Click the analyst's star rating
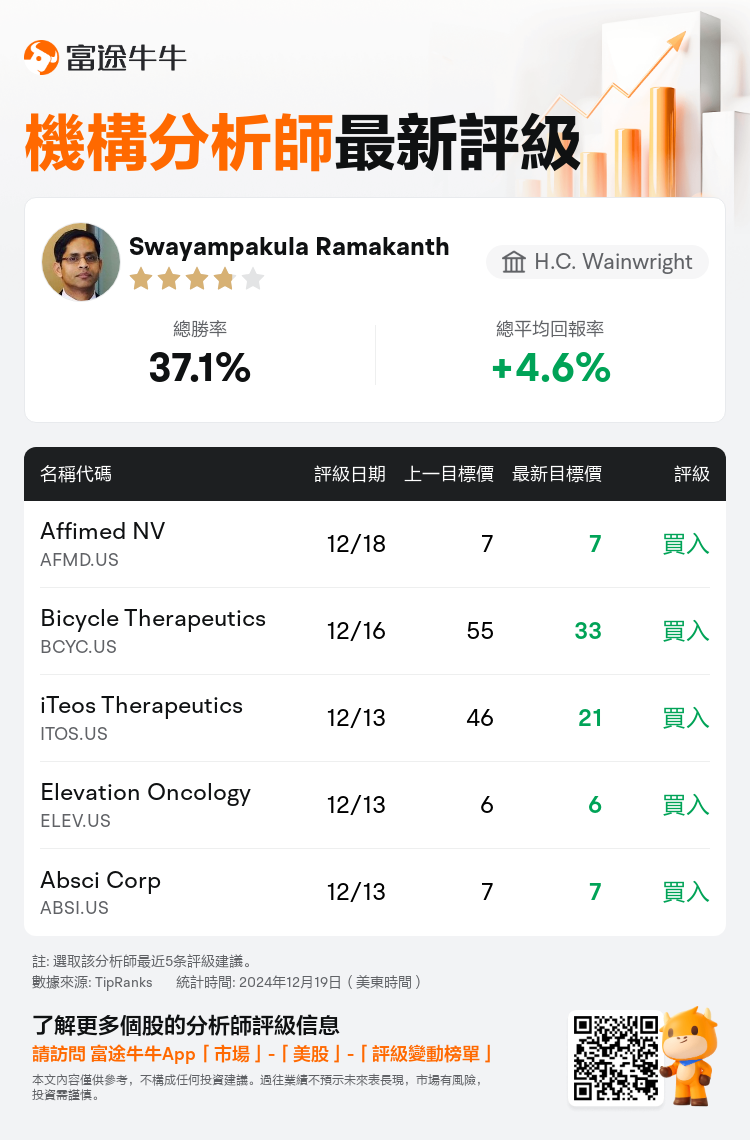The width and height of the screenshot is (750, 1140). 197,278
